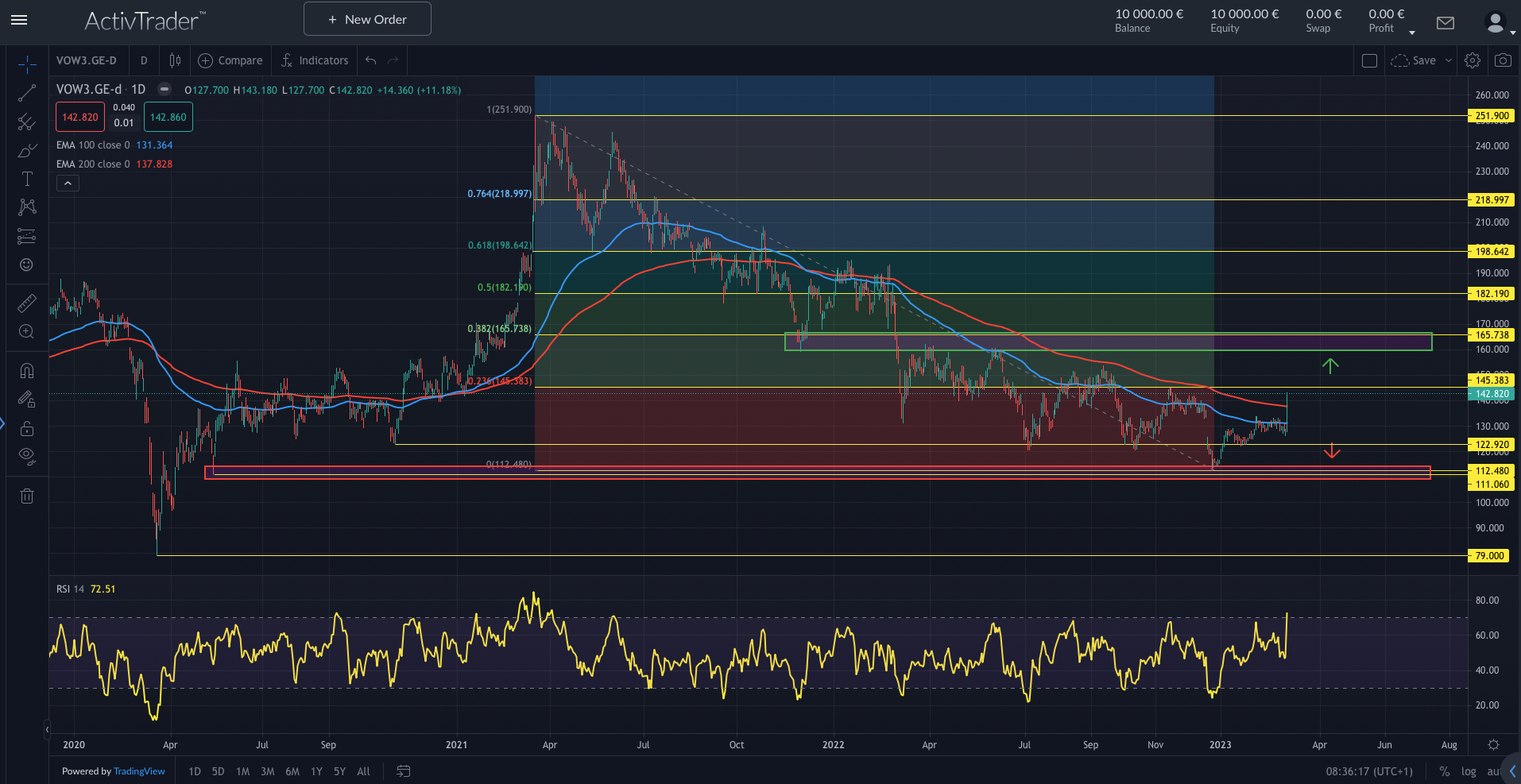The width and height of the screenshot is (1521, 784).
Task: Switch to the 1Y time range
Action: [316, 771]
